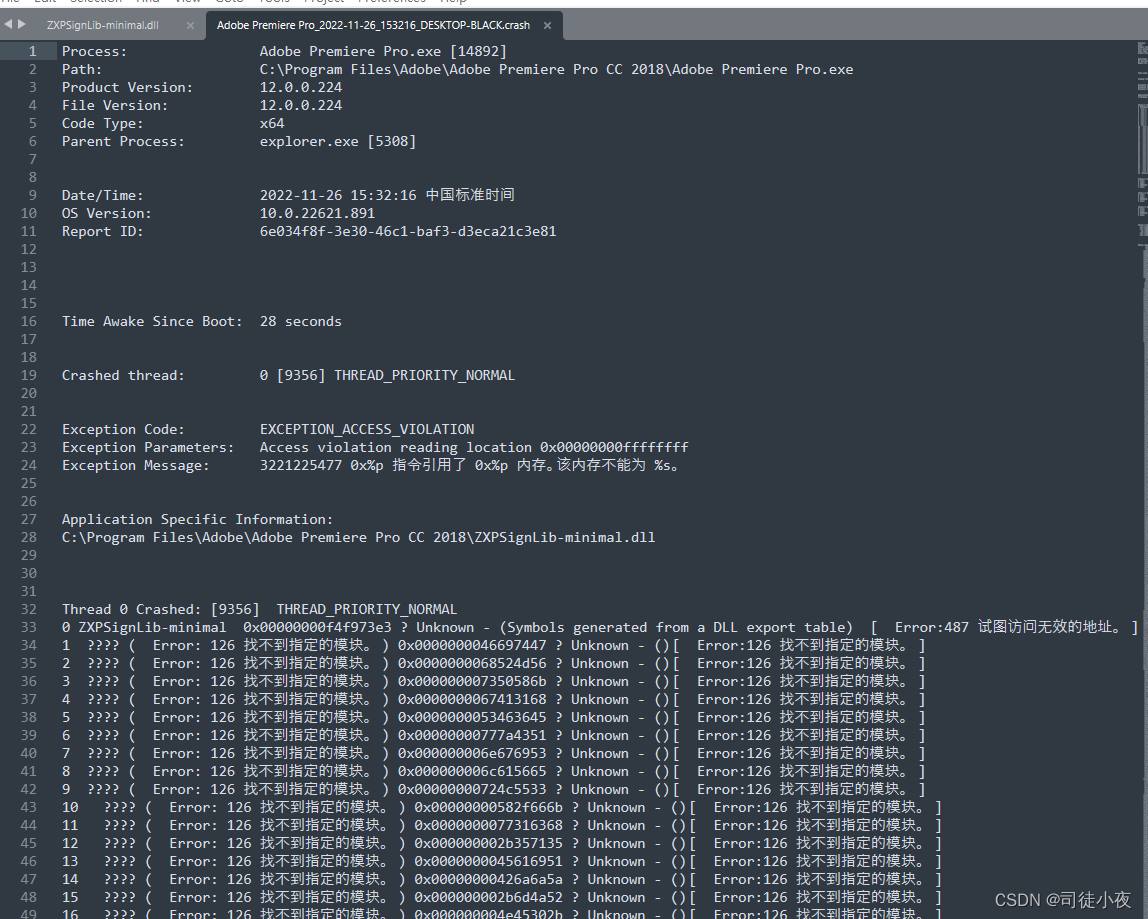The height and width of the screenshot is (919, 1148).
Task: Click address 0x0000000053463645 in frame 5
Action: 472,718
